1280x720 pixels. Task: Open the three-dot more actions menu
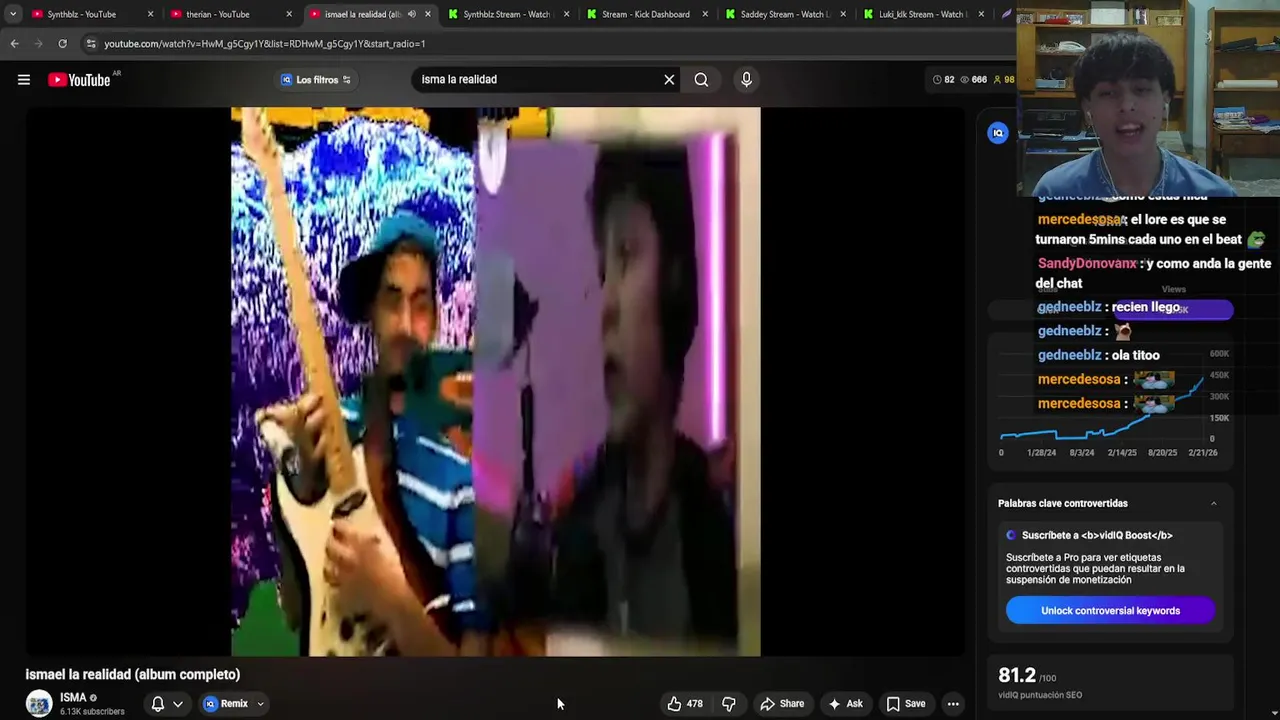(x=953, y=704)
